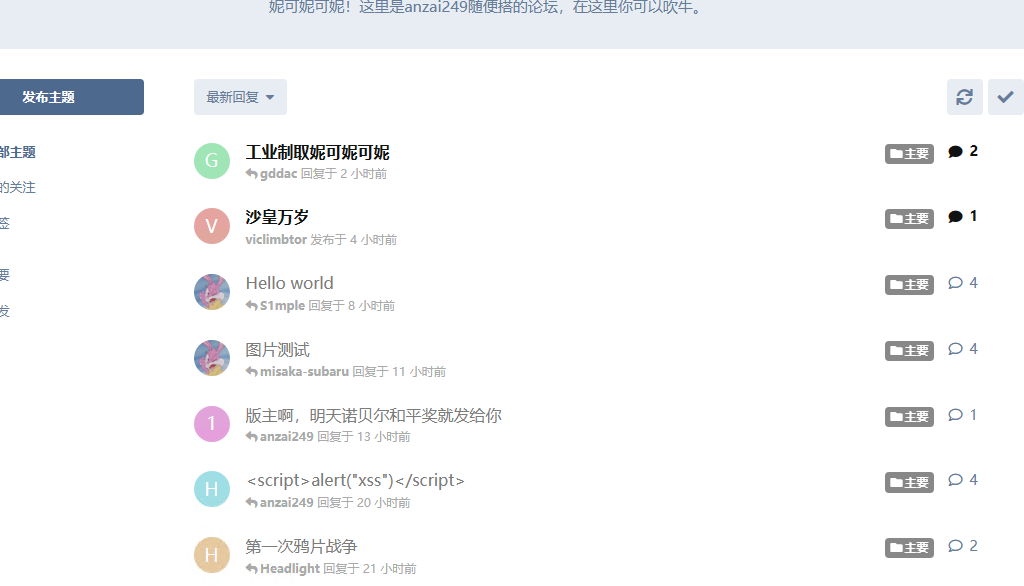Mark all as read checkmark button
The width and height of the screenshot is (1024, 586).
1006,97
